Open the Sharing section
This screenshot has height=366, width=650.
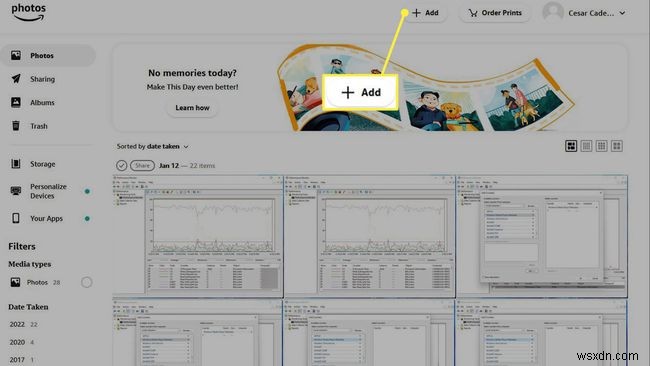click(42, 79)
